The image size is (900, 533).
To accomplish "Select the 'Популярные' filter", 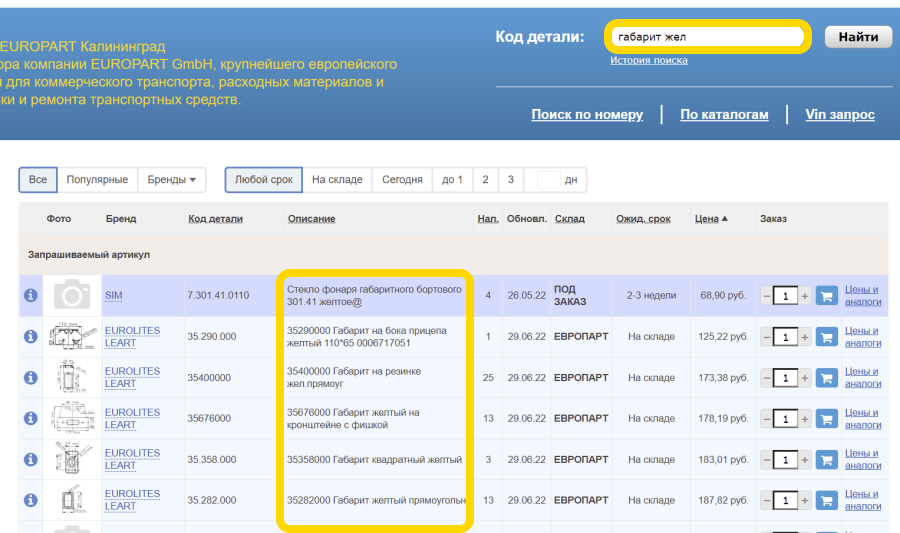I will pos(97,180).
